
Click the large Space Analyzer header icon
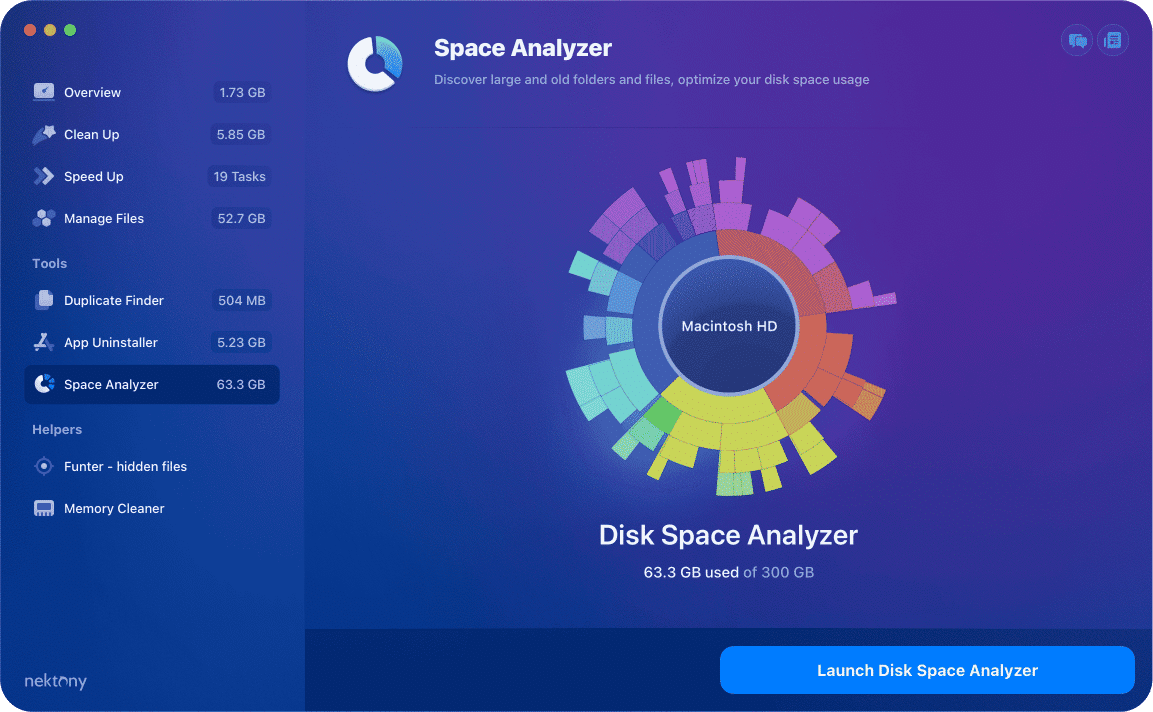pyautogui.click(x=375, y=64)
